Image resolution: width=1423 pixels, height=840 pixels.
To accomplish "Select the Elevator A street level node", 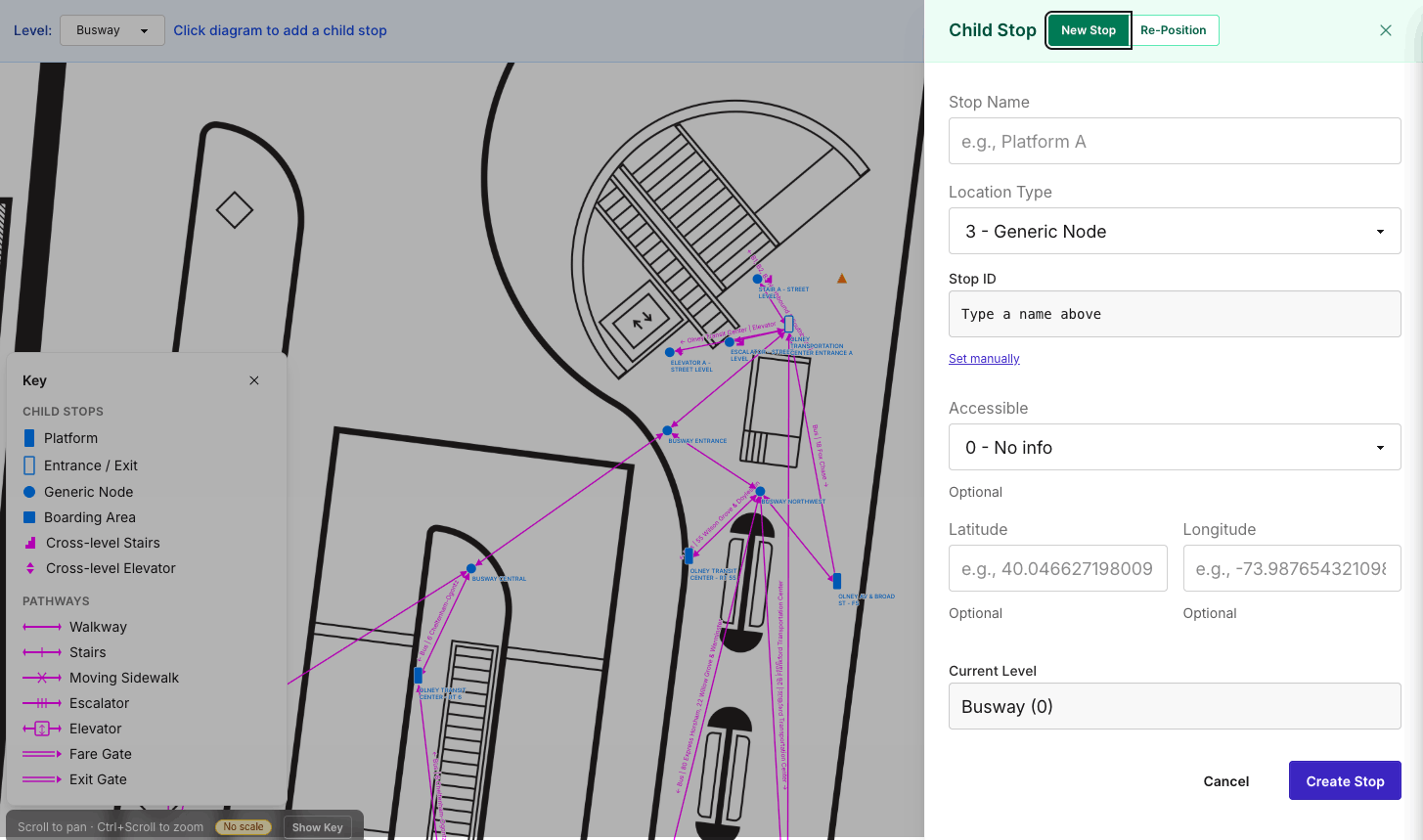I will coord(670,352).
